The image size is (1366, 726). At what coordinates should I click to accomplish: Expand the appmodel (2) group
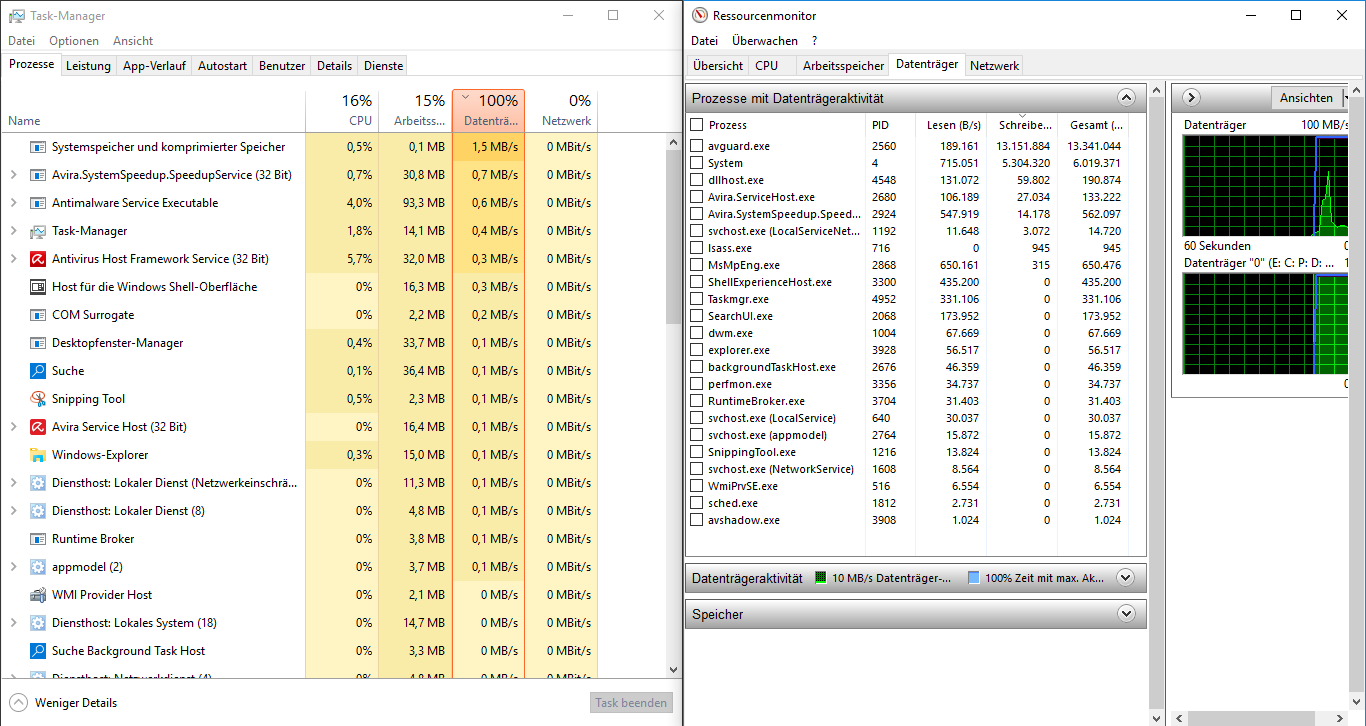[13, 567]
